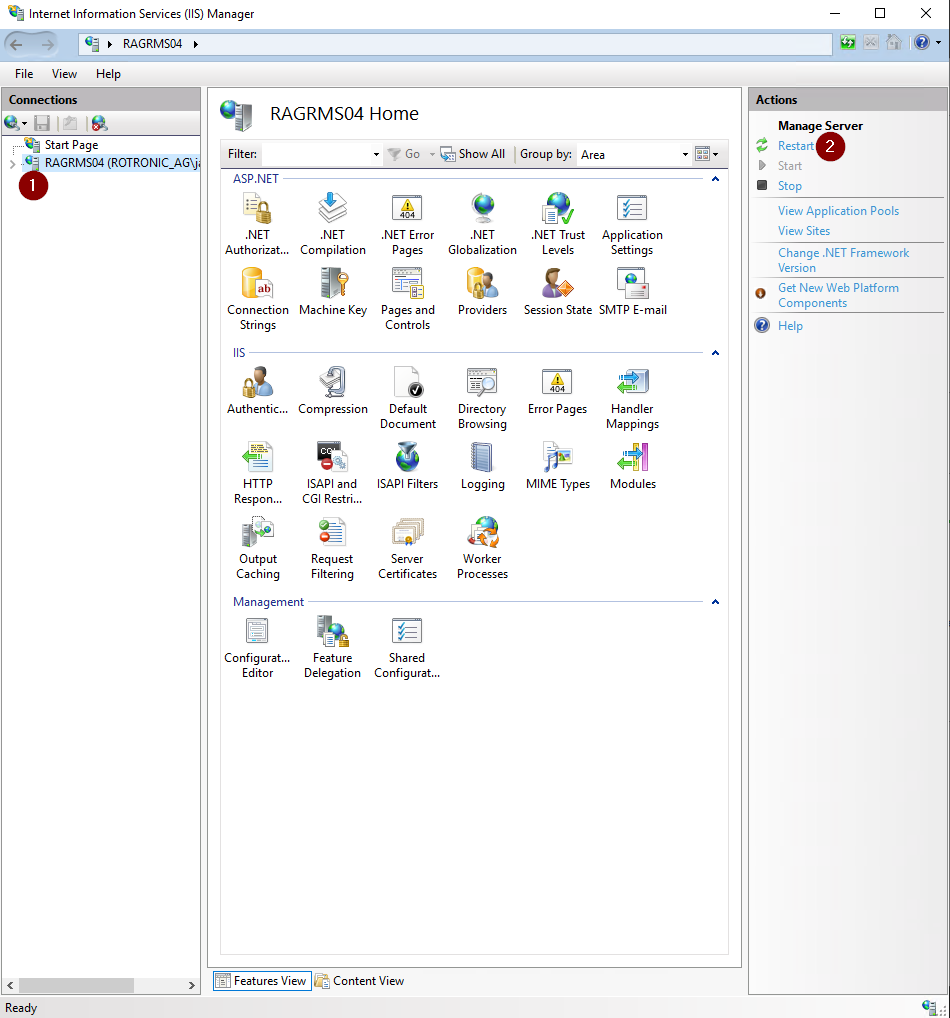950x1018 pixels.
Task: Click View Application Pools link
Action: pyautogui.click(x=838, y=211)
